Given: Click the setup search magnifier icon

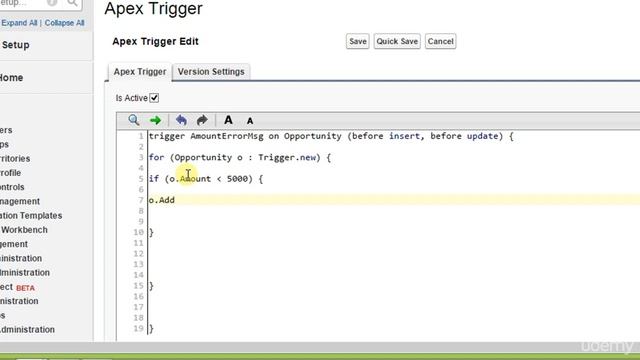Looking at the screenshot, I should tap(72, 3).
